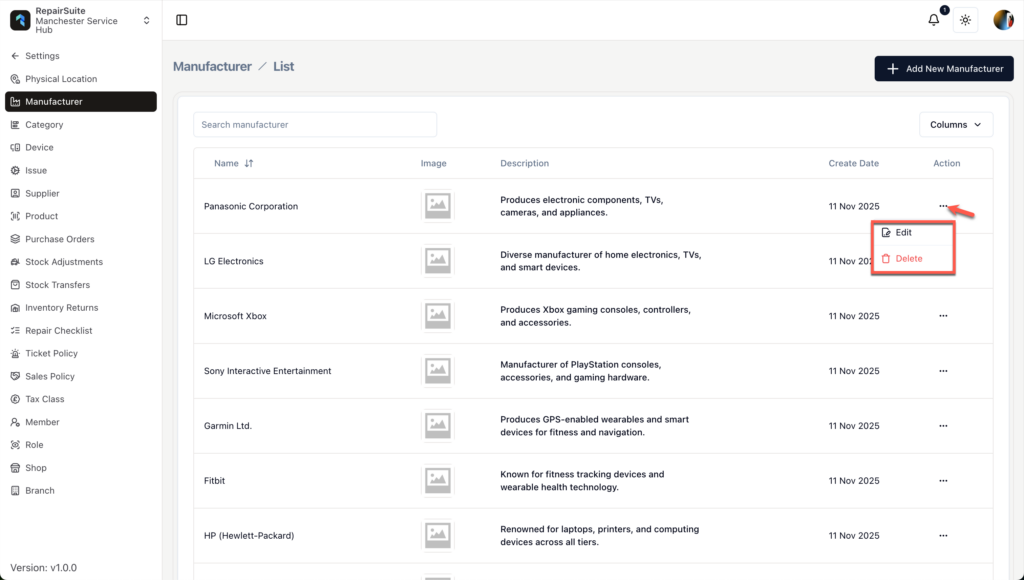The height and width of the screenshot is (580, 1024).
Task: Click the Search manufacturer field
Action: click(x=314, y=125)
